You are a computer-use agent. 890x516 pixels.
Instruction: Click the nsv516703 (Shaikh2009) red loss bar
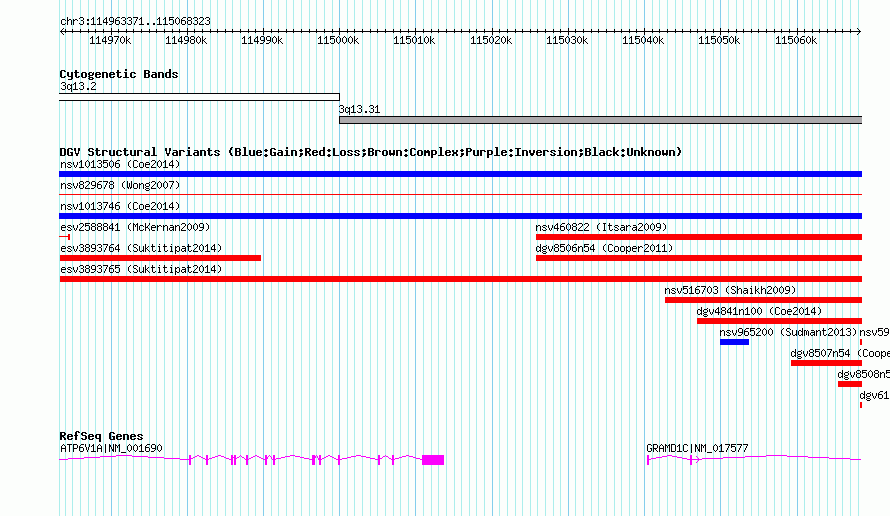coord(763,300)
